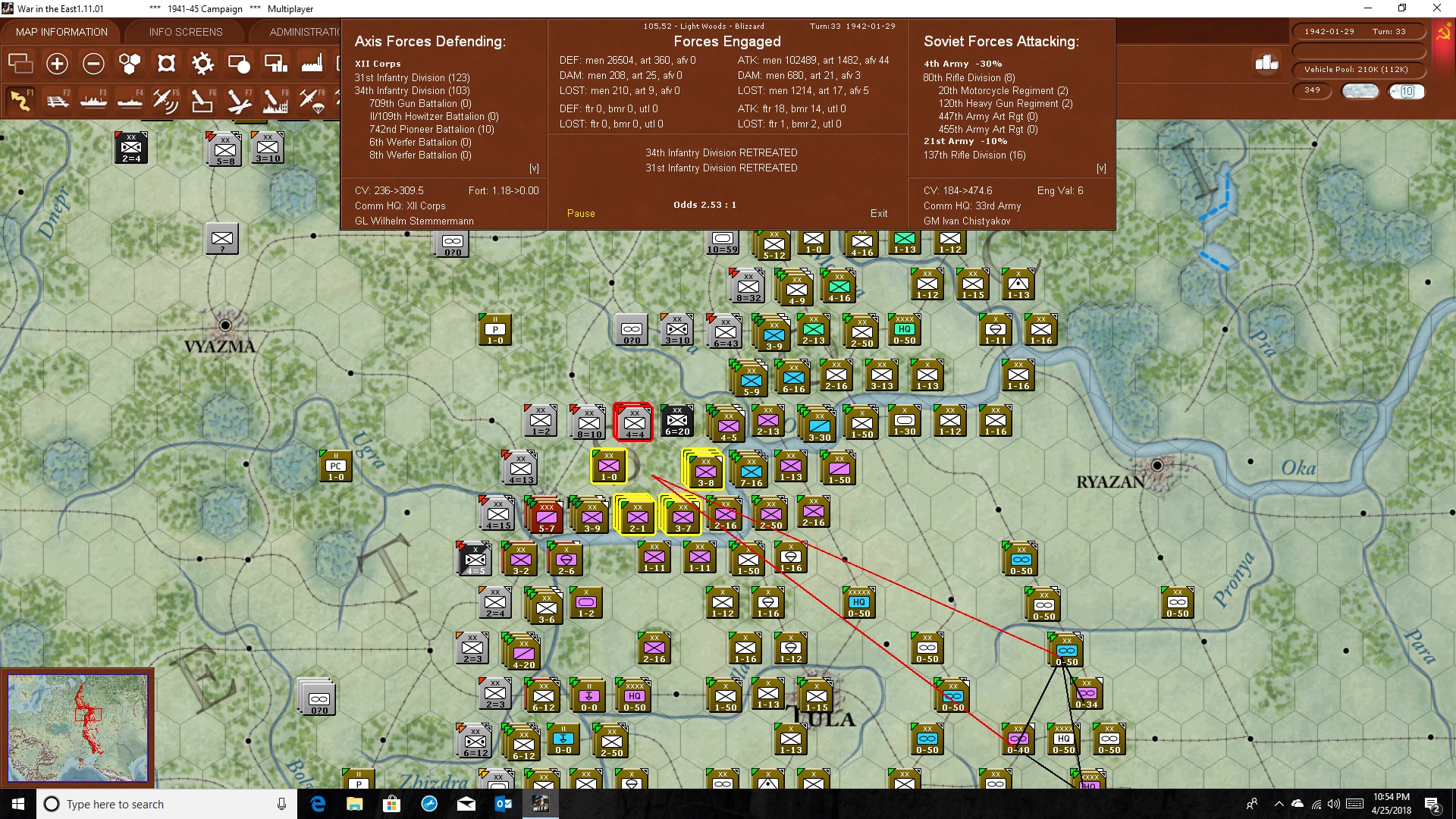
Task: Zoom out the map with minus icon
Action: 93,64
